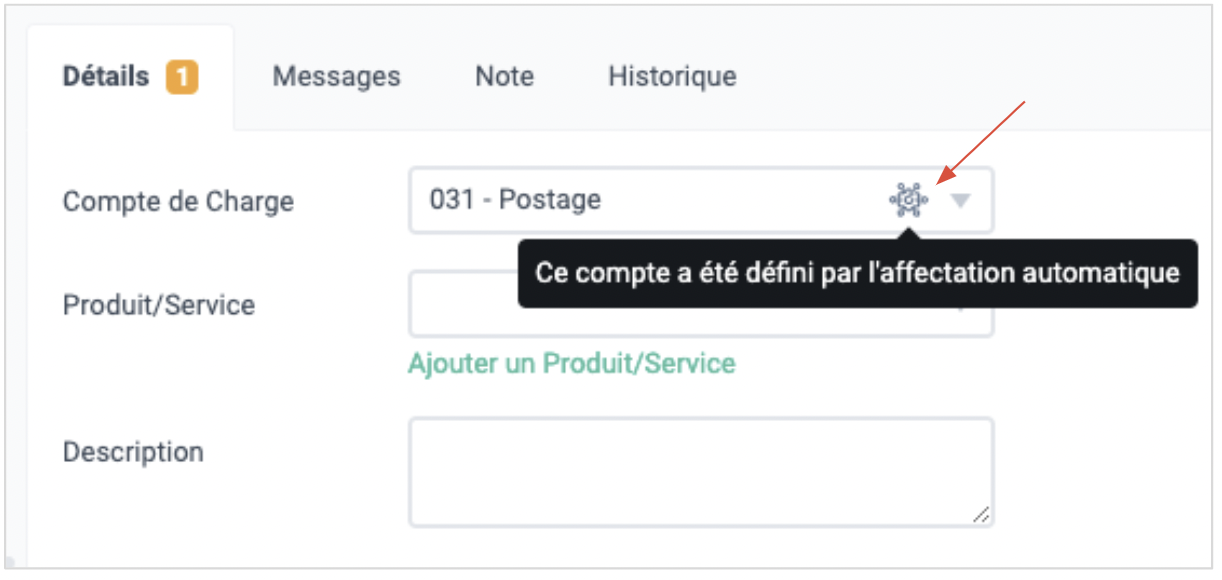Image resolution: width=1222 pixels, height=580 pixels.
Task: Click inside the Description text area
Action: click(x=701, y=472)
